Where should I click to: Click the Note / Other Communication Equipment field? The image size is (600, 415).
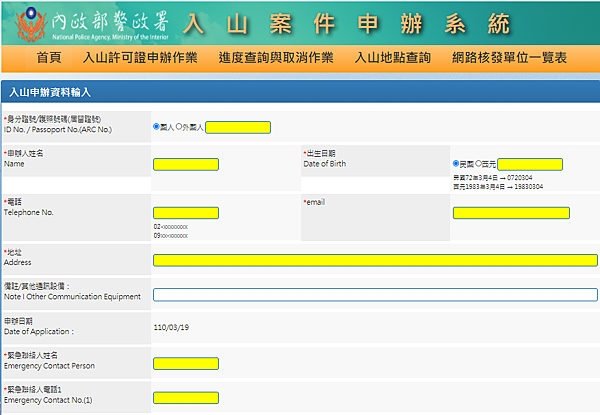pyautogui.click(x=375, y=295)
